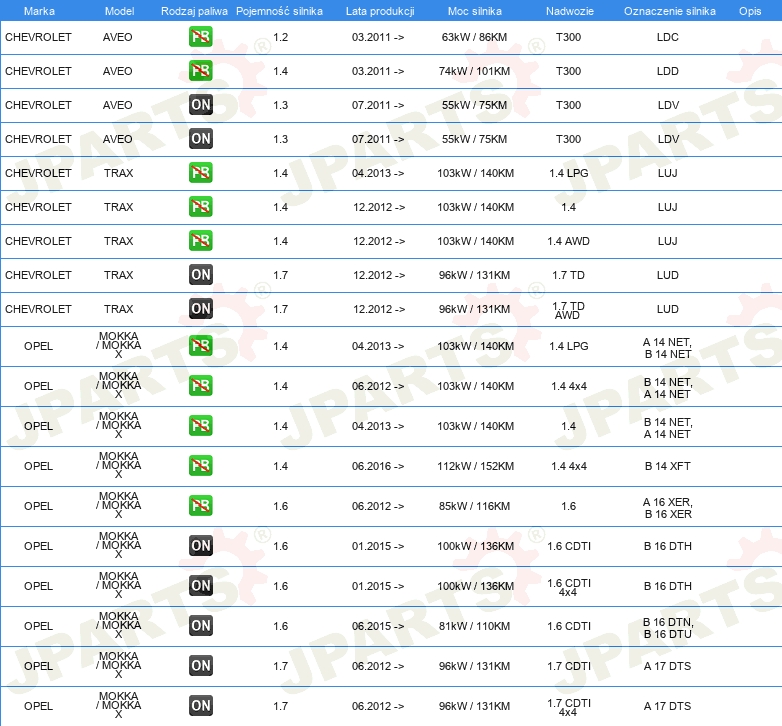
Task: Select the A 14 NET, B 14 NET engine cell
Action: pos(668,348)
